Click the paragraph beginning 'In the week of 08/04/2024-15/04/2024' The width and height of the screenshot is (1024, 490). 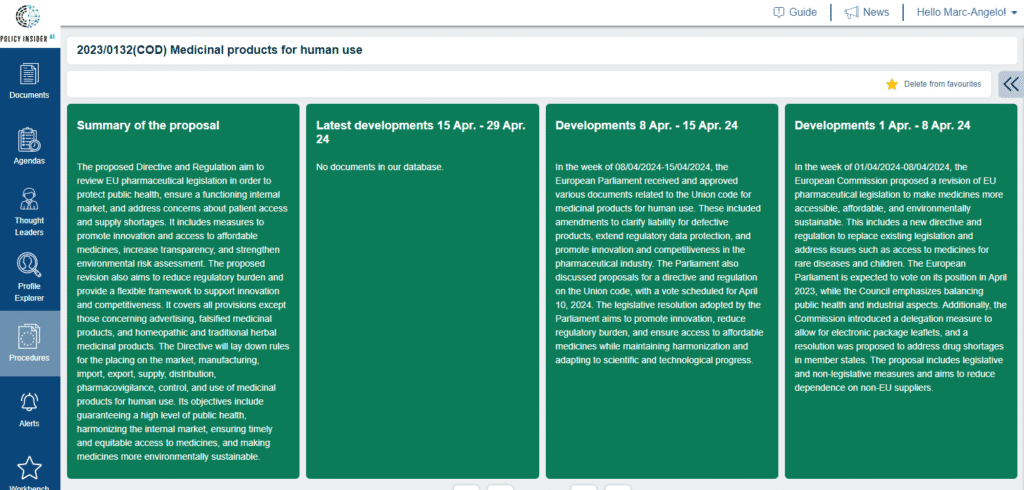[x=658, y=263]
